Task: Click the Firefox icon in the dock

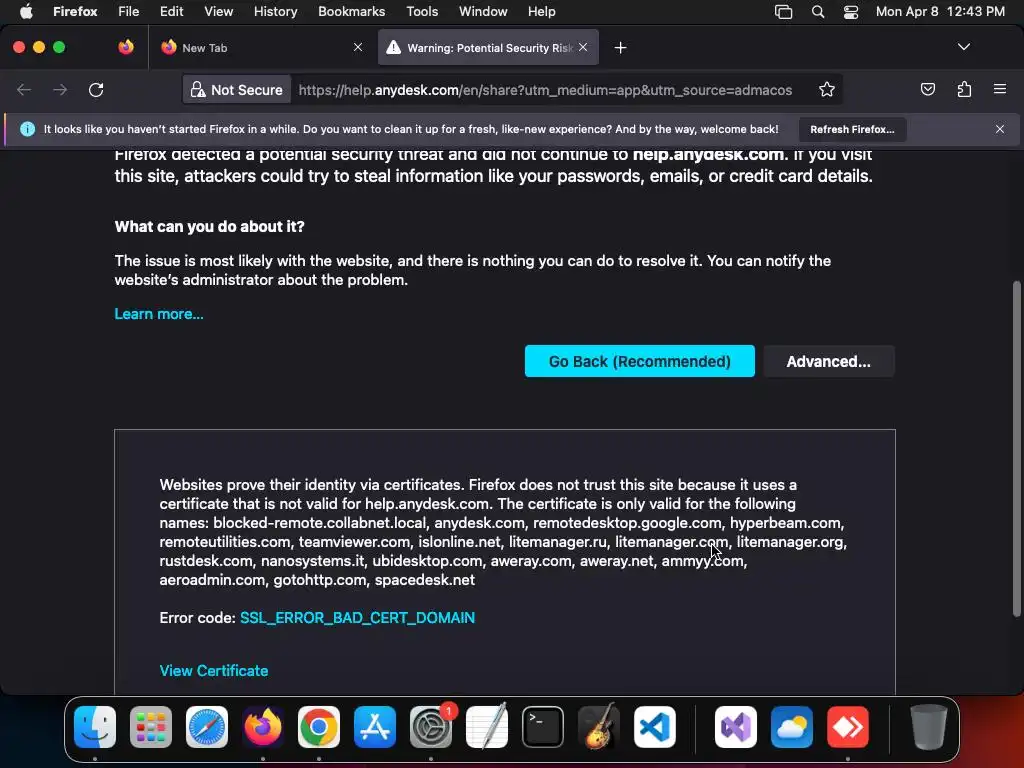Action: tap(263, 727)
